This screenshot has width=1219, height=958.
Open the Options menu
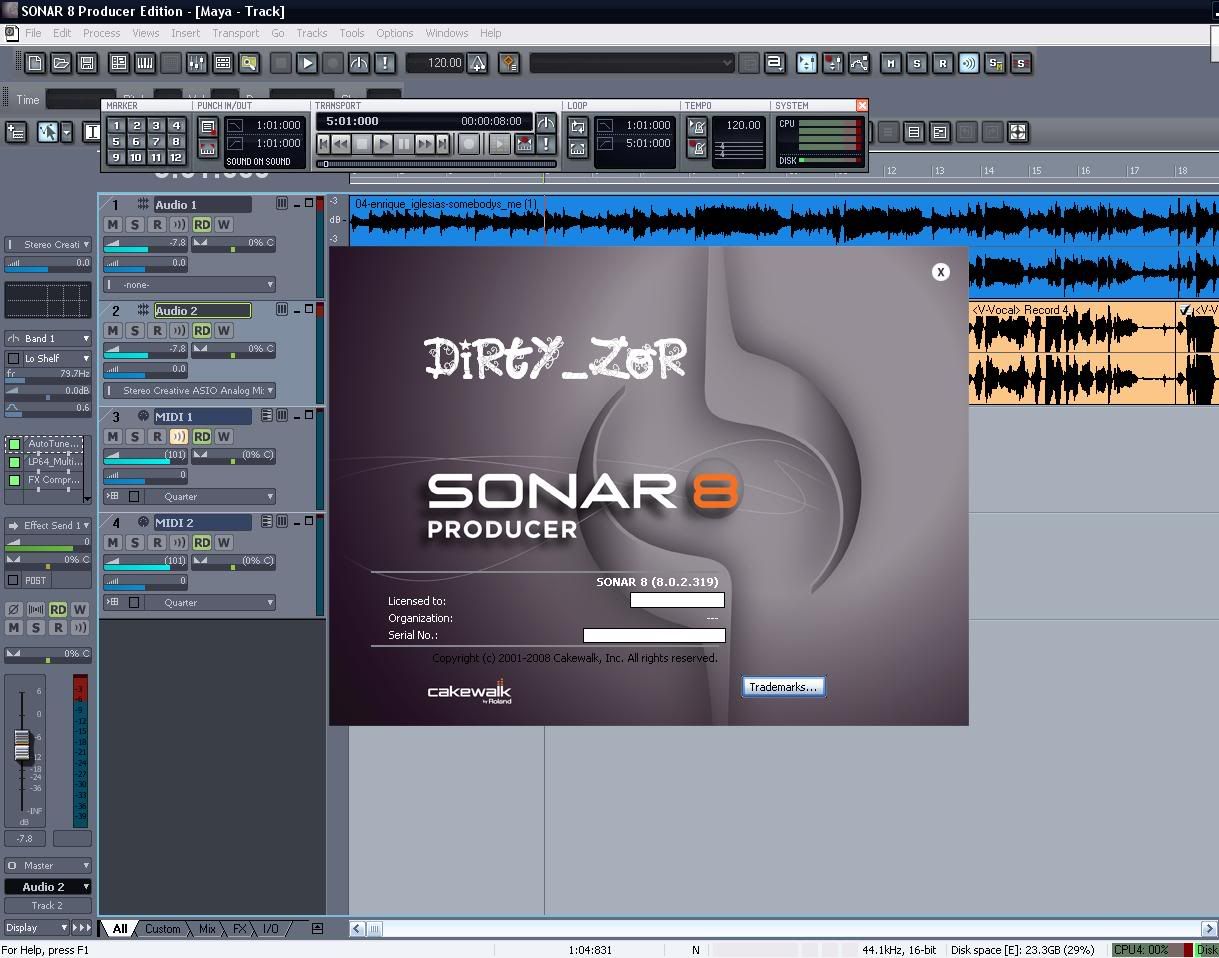tap(395, 33)
